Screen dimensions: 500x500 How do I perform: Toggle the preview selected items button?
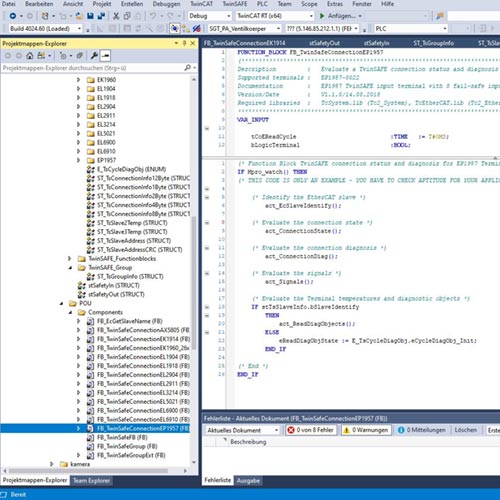(x=105, y=56)
